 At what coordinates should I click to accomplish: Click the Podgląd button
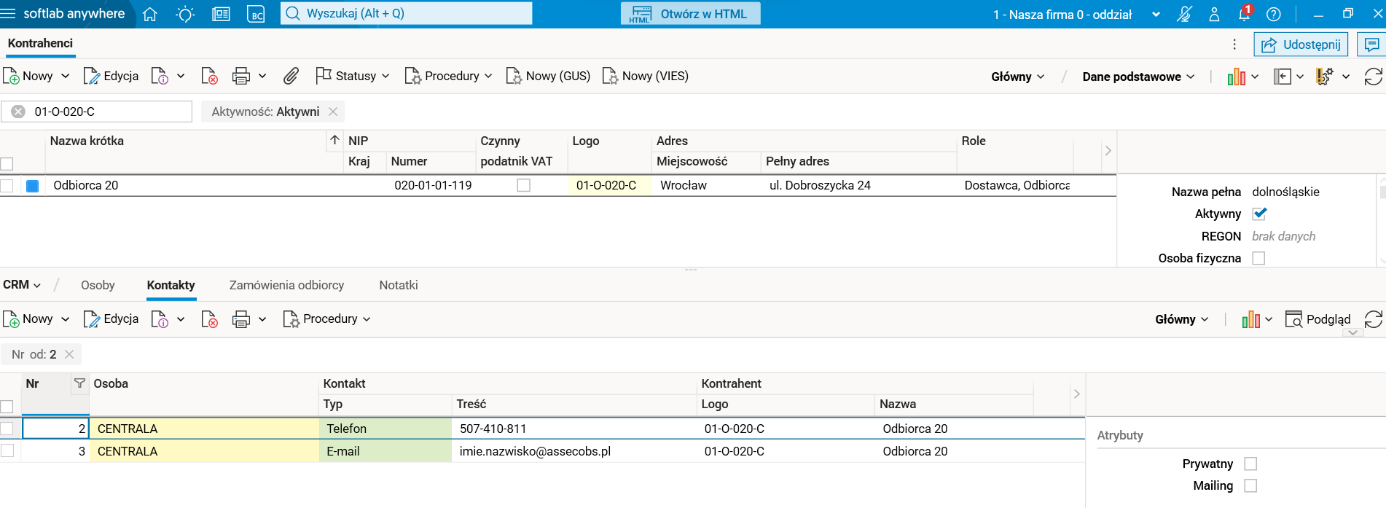[1318, 319]
